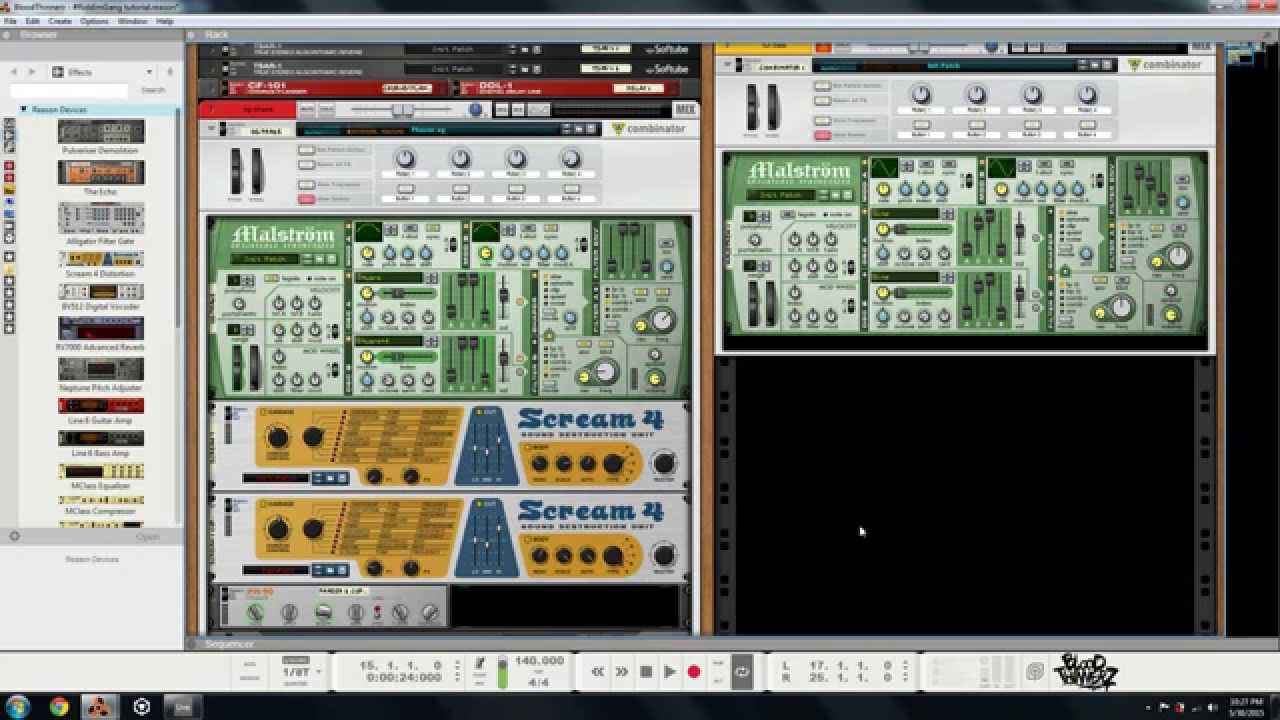Screen dimensions: 1280x720
Task: Open the Effects location dropdown in the Browser
Action: 103,72
